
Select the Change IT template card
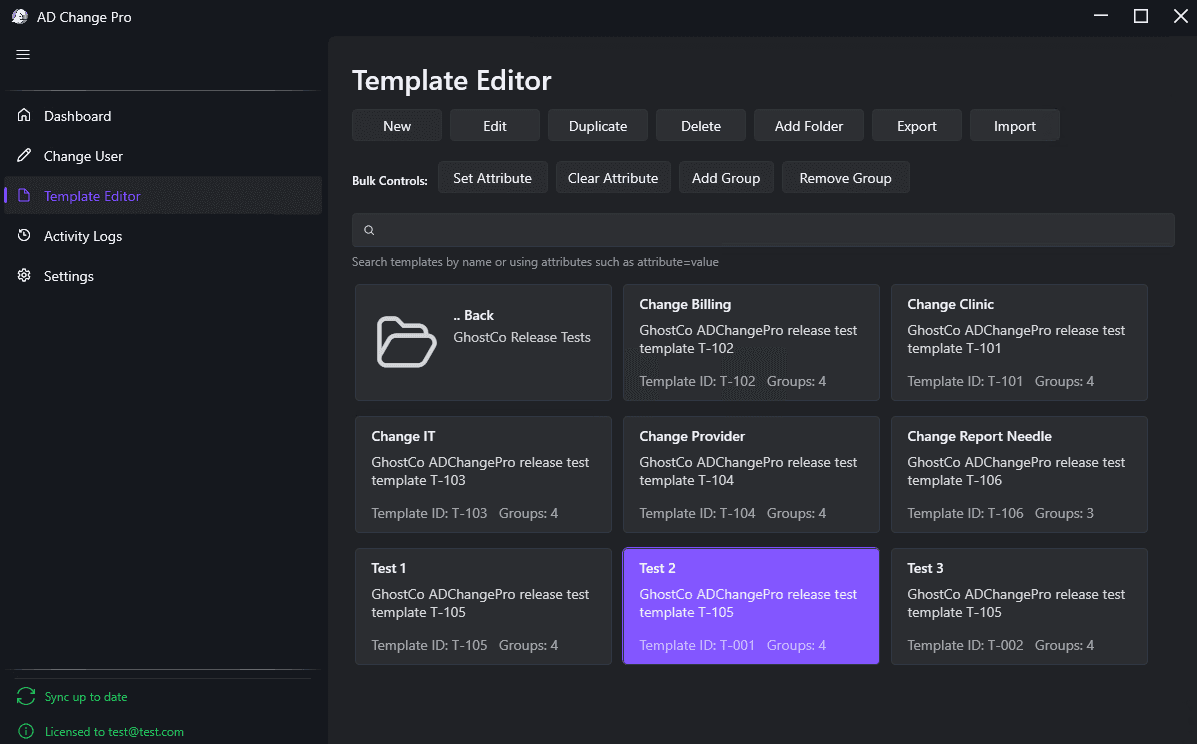pyautogui.click(x=483, y=474)
